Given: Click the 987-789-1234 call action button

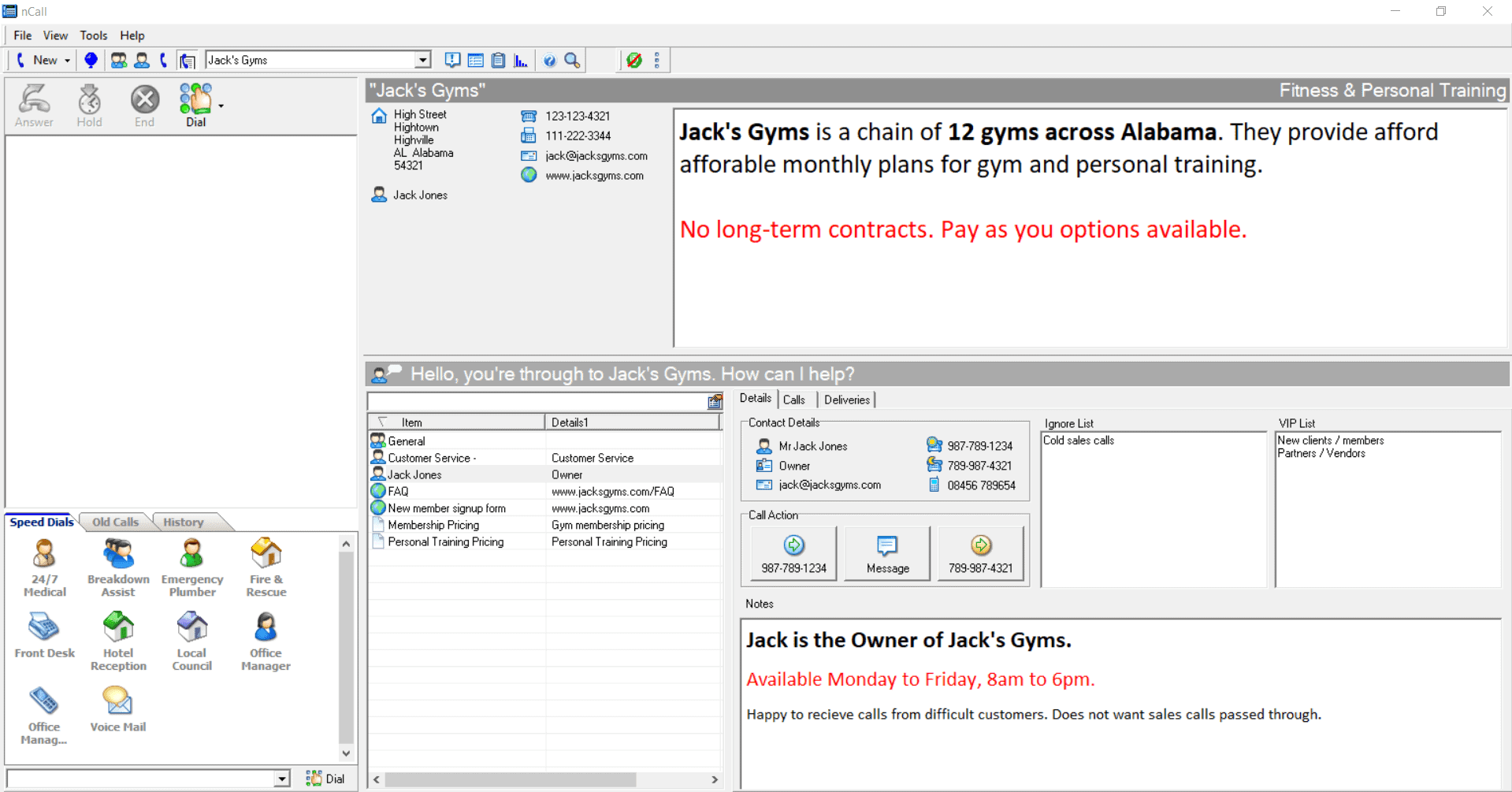Looking at the screenshot, I should tap(793, 554).
